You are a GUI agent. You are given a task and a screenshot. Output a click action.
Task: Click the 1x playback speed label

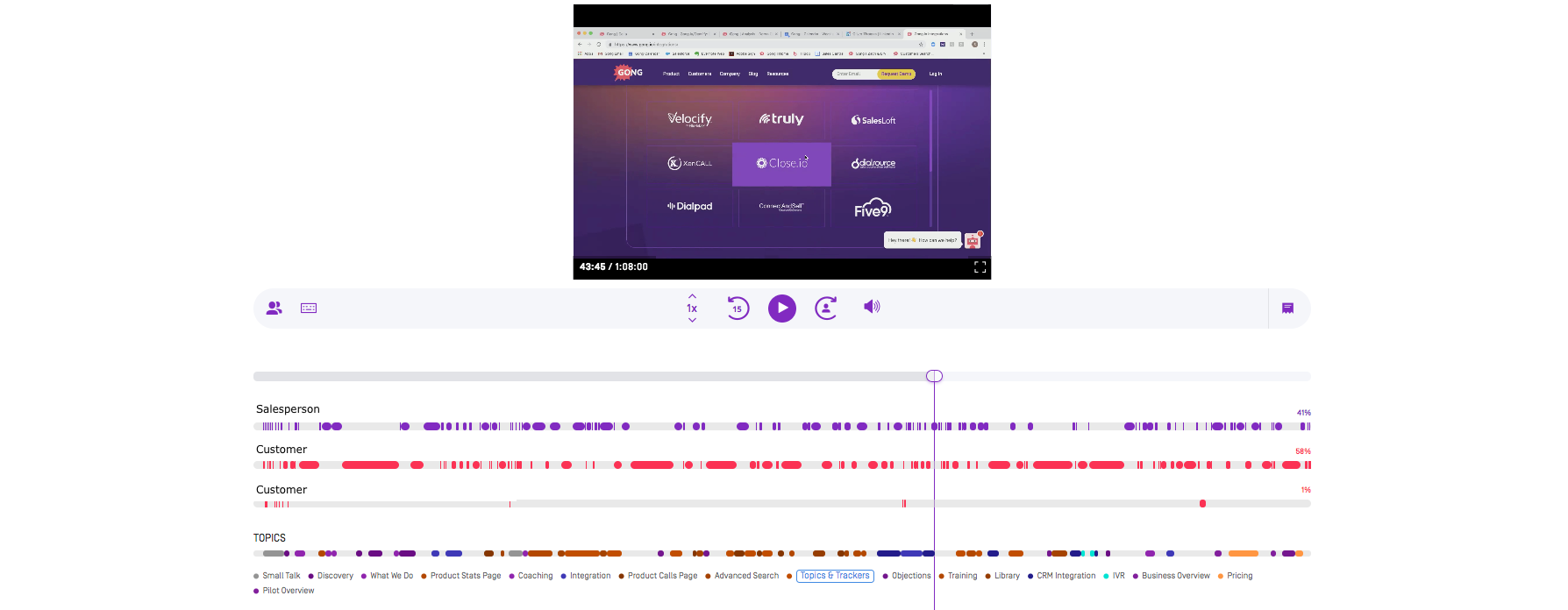pos(692,309)
